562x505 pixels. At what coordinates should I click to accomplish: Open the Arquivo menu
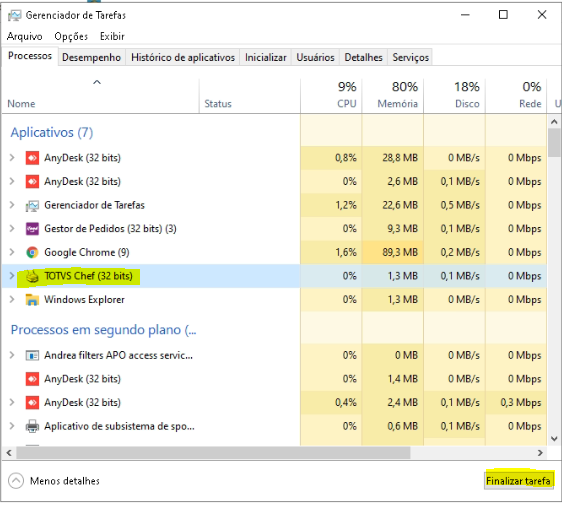pos(24,36)
